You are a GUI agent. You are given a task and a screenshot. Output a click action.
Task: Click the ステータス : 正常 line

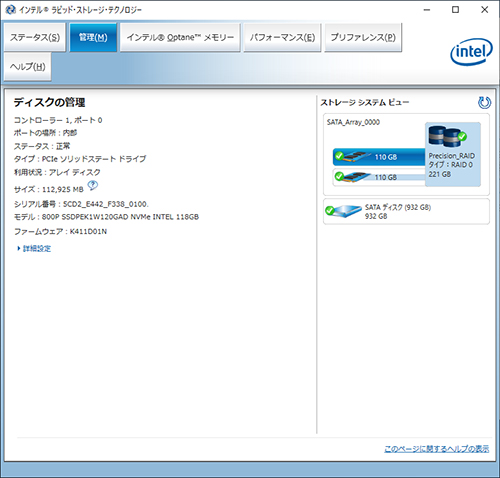click(42, 146)
